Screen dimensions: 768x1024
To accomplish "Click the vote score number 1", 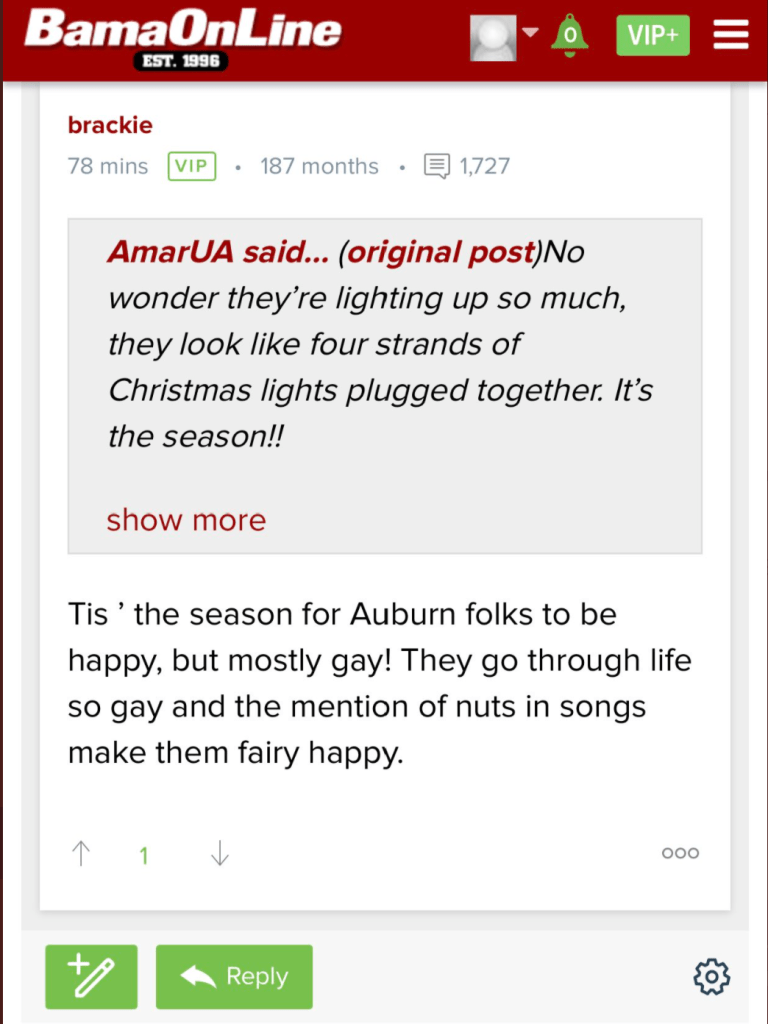I will [x=144, y=856].
